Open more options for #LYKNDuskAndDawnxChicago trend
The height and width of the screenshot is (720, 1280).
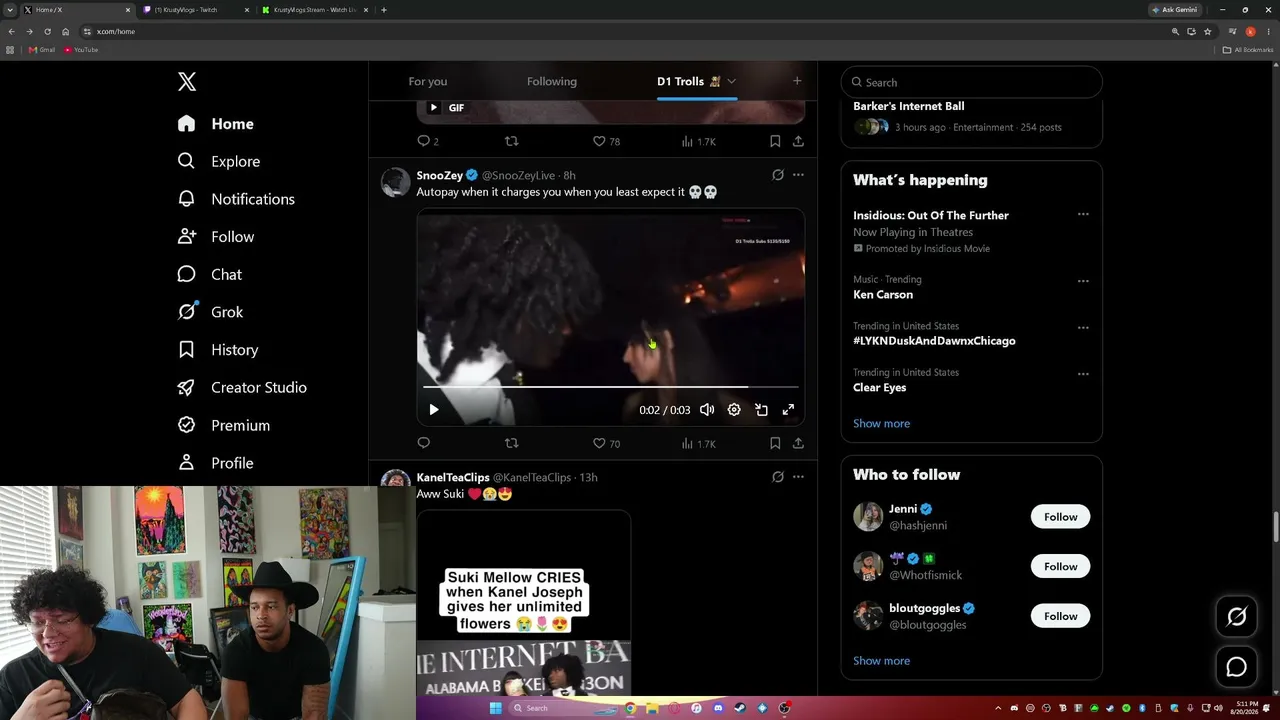point(1083,328)
